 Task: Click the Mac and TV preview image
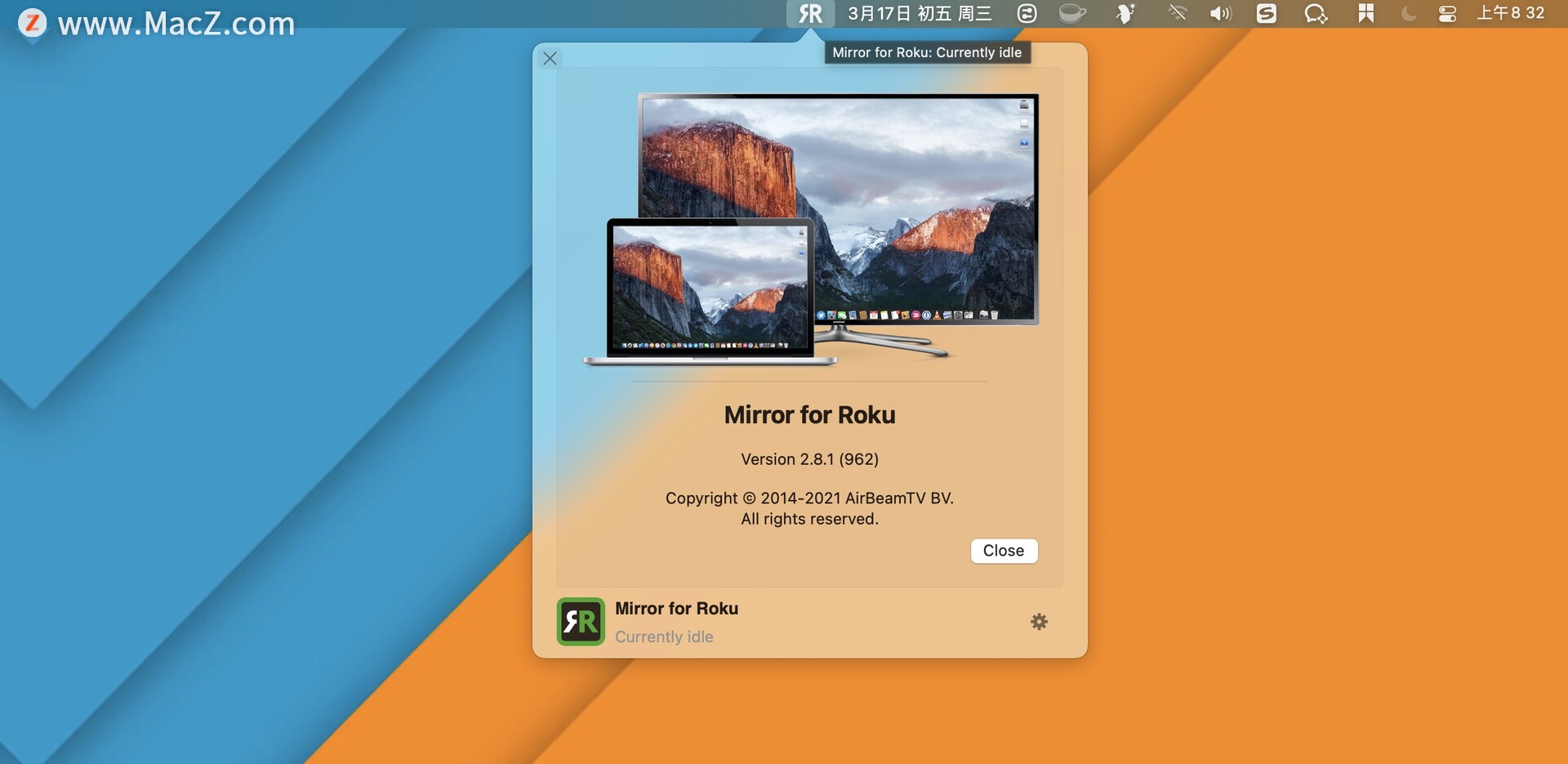810,230
